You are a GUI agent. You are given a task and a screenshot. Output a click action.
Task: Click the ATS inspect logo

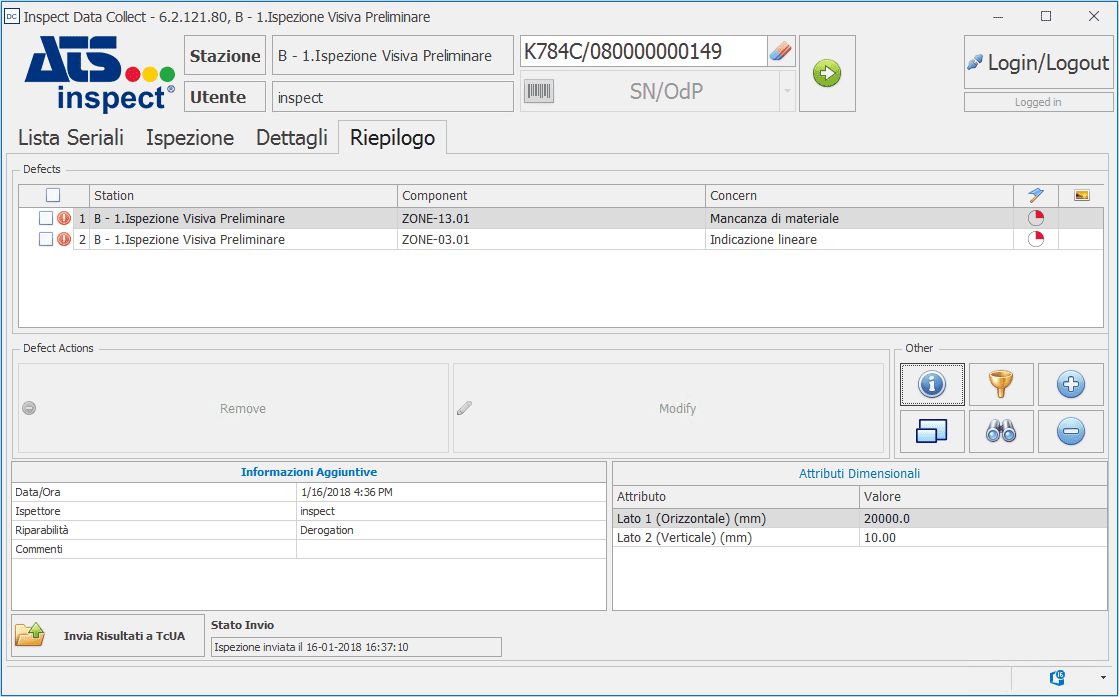[x=99, y=74]
